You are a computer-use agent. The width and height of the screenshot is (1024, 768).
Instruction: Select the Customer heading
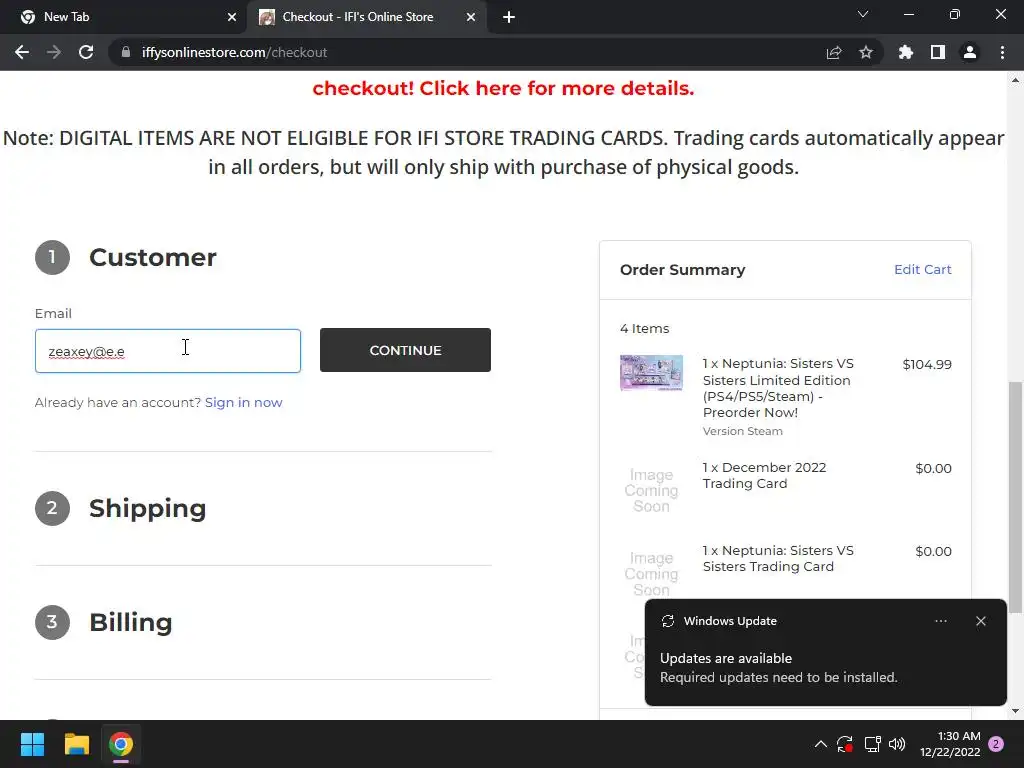coord(153,257)
